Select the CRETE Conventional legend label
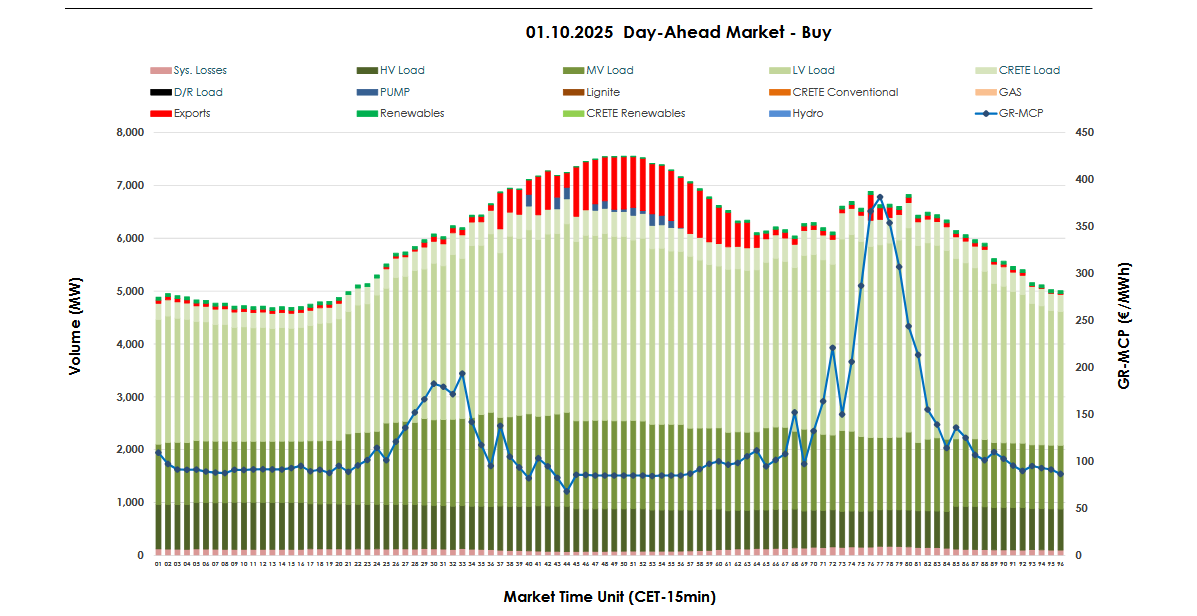Image resolution: width=1197 pixels, height=616 pixels. (845, 92)
